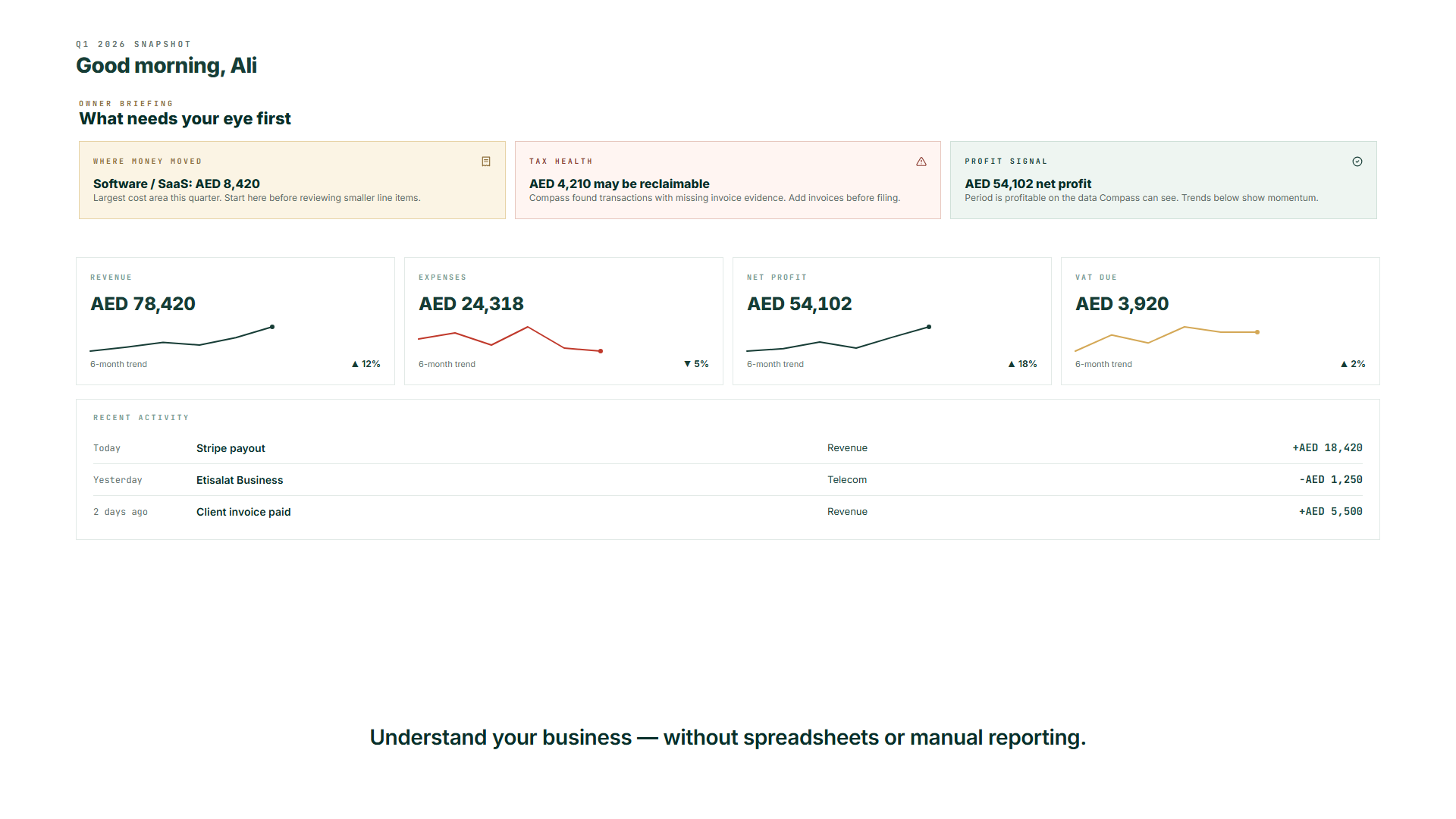Click the up arrow 12% indicator on Revenue
This screenshot has width=1456, height=819.
(366, 364)
